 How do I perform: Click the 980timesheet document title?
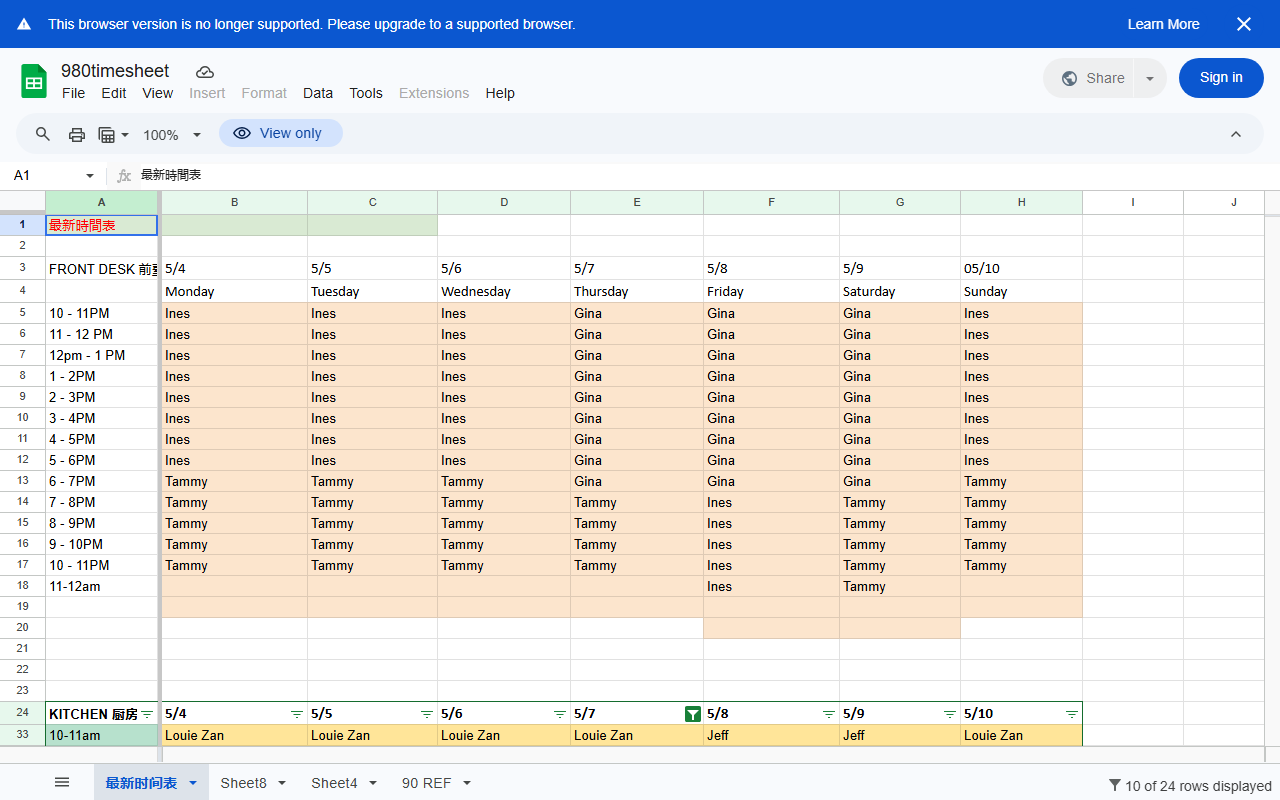(115, 71)
